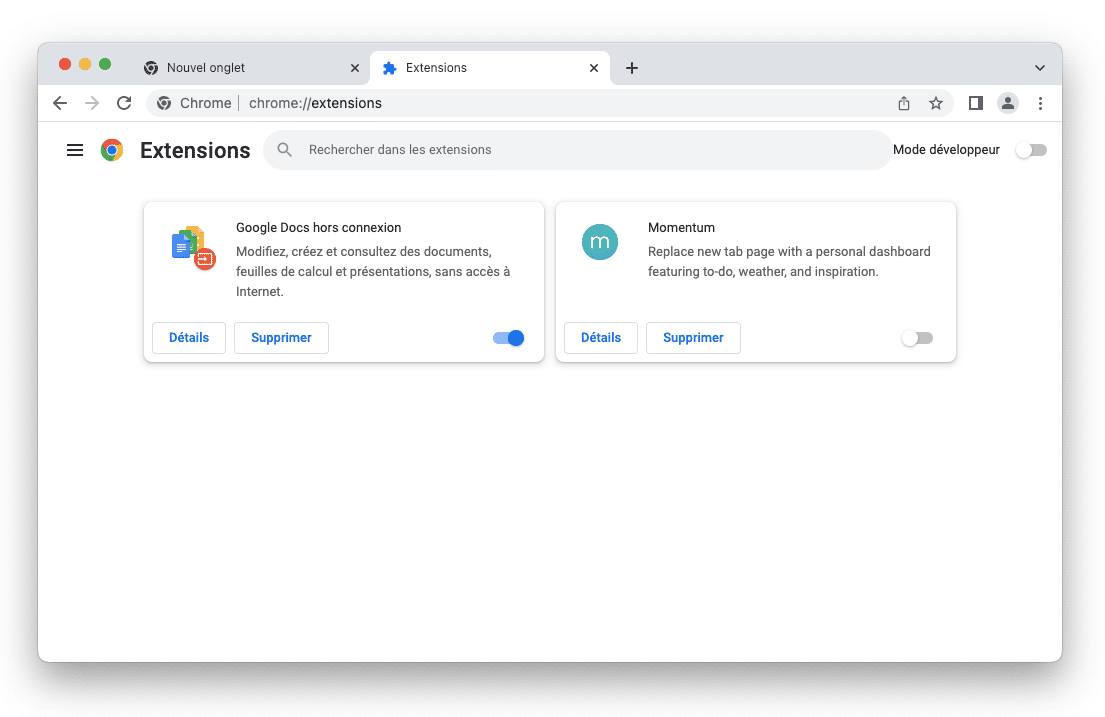
Task: Go back using the back arrow
Action: [x=60, y=103]
